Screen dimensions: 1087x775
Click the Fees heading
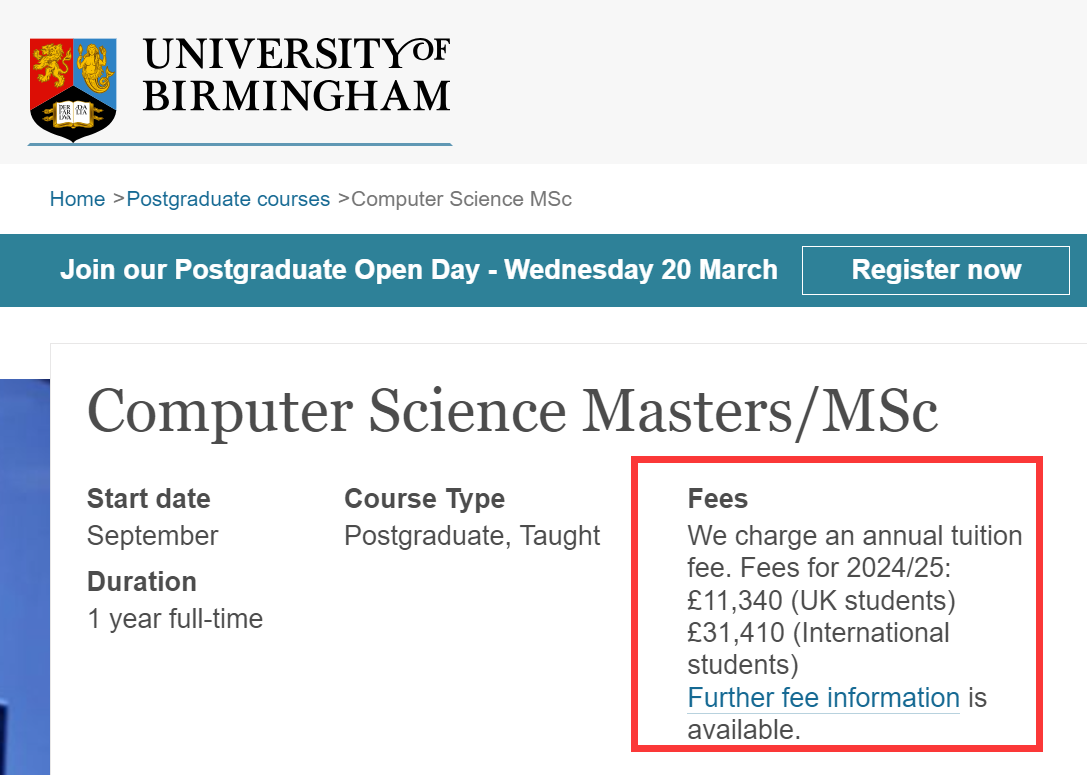[718, 498]
